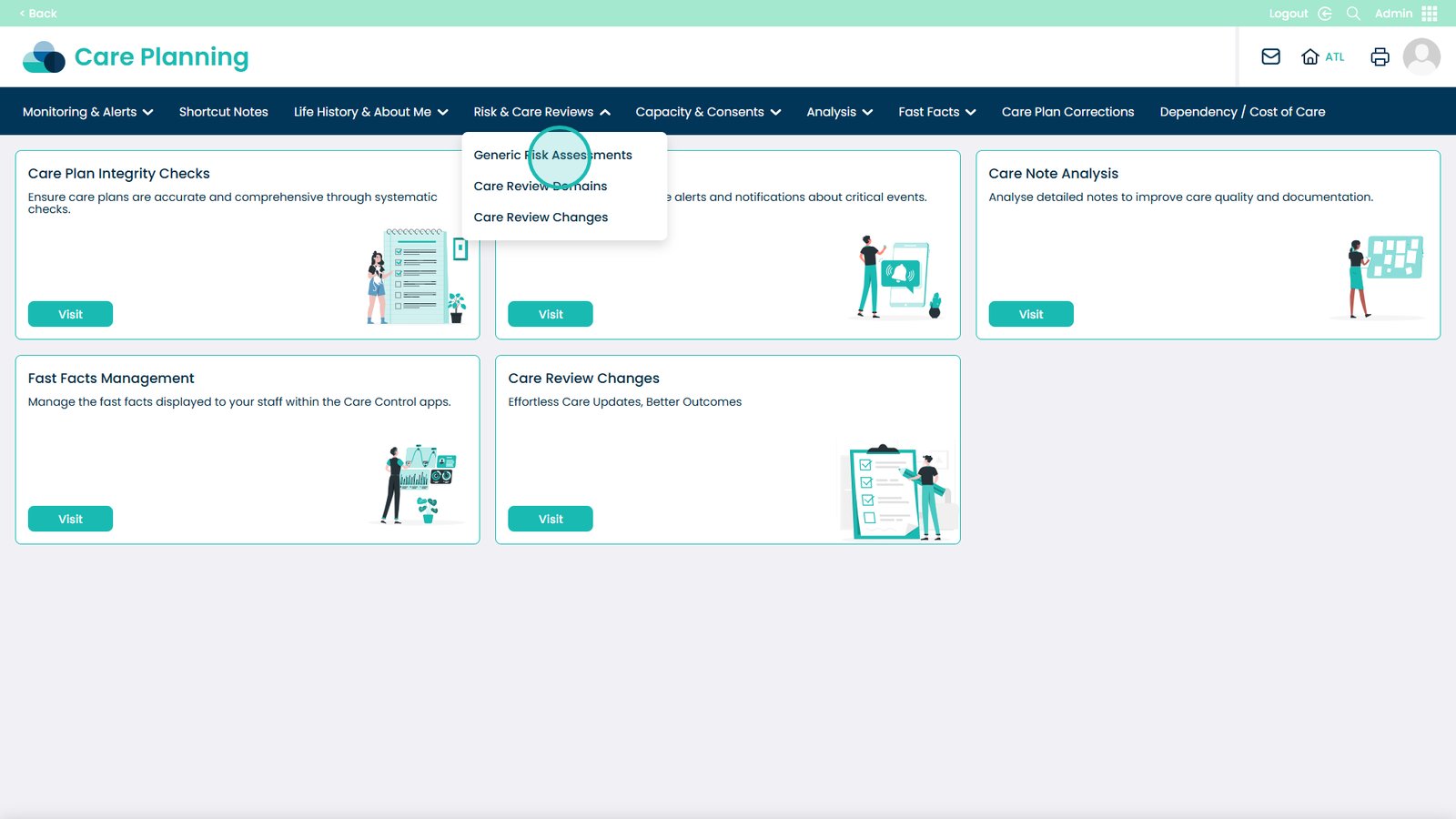Click Care Review Changes clipboard illustration

[896, 492]
